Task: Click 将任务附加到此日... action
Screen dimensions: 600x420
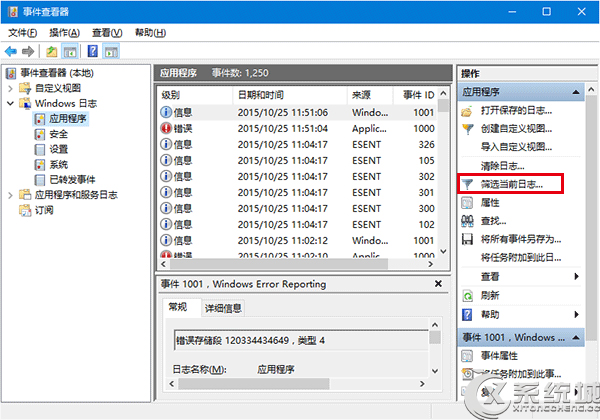Action: click(x=521, y=258)
